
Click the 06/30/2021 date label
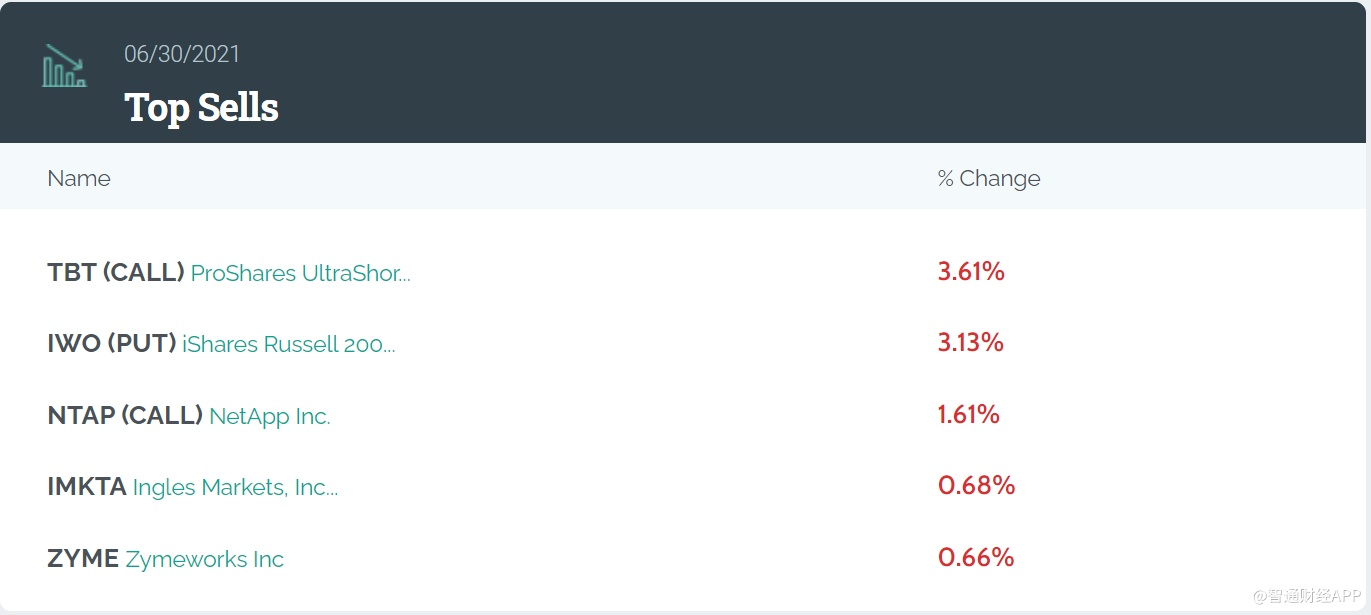point(182,54)
